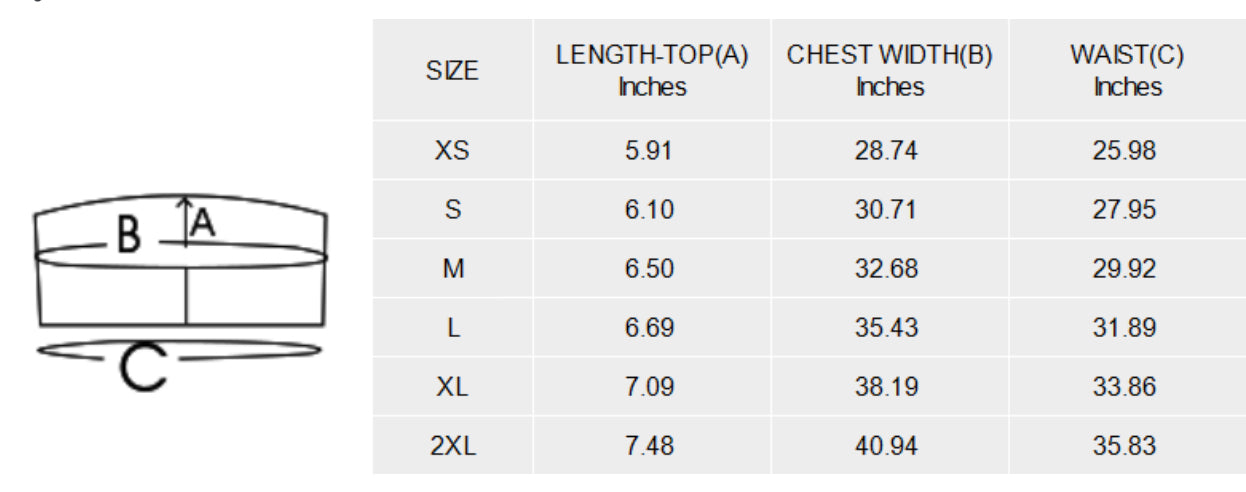
Task: Select the 2XL waist value 35.83
Action: (1125, 446)
